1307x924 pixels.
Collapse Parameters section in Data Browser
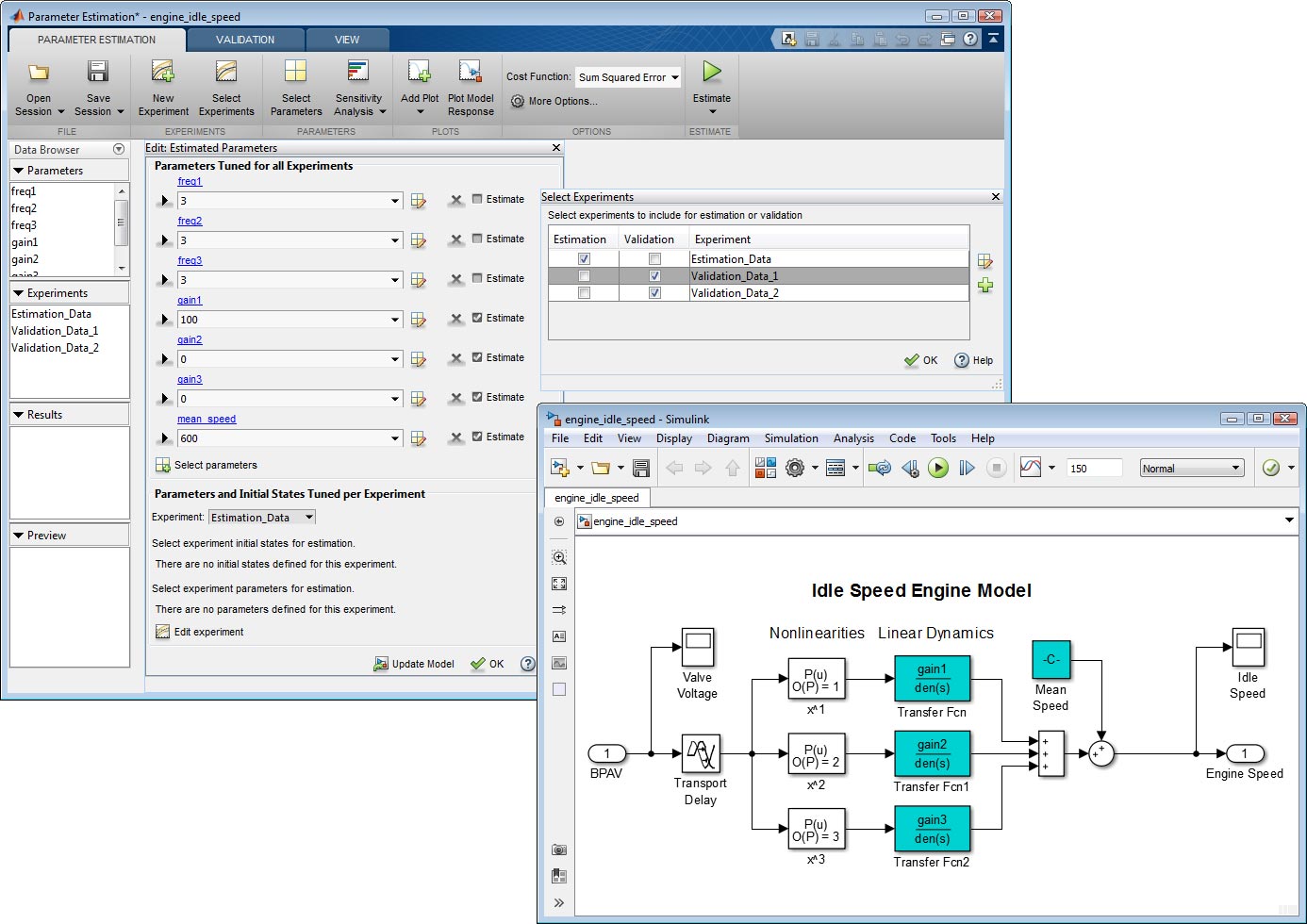(18, 171)
